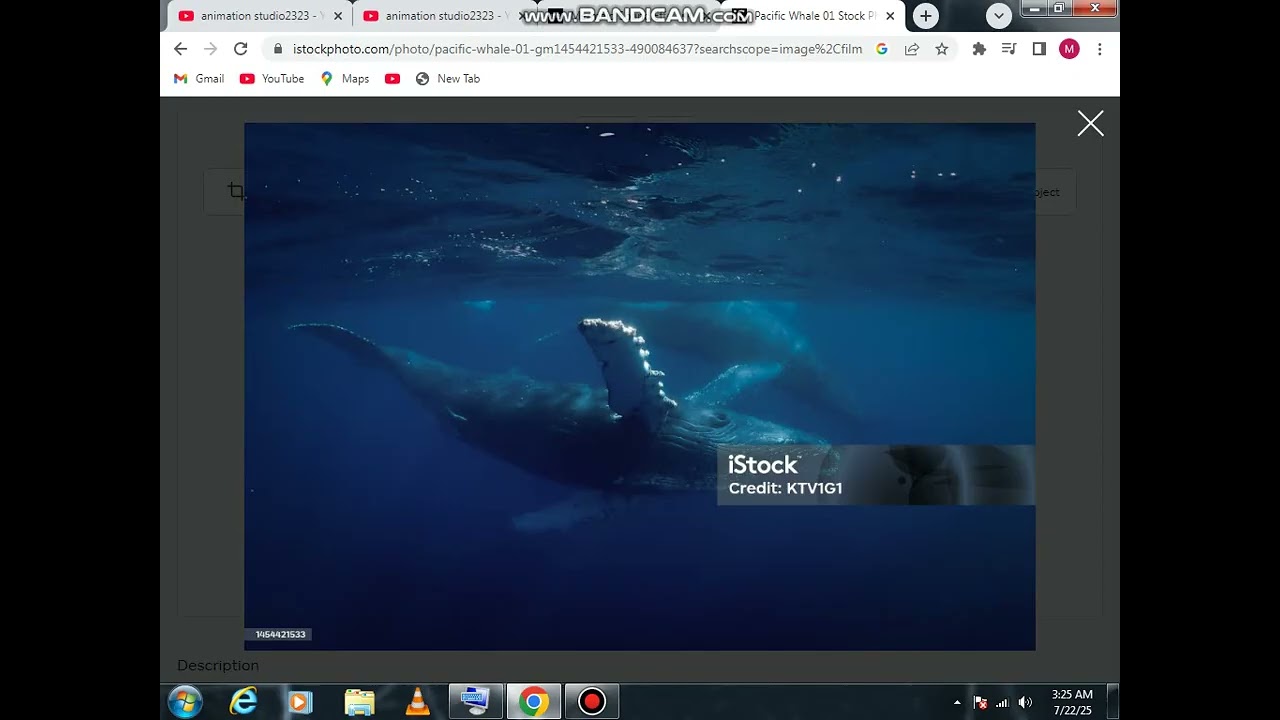
Task: Open the computer monitor taskbar app
Action: pos(475,701)
